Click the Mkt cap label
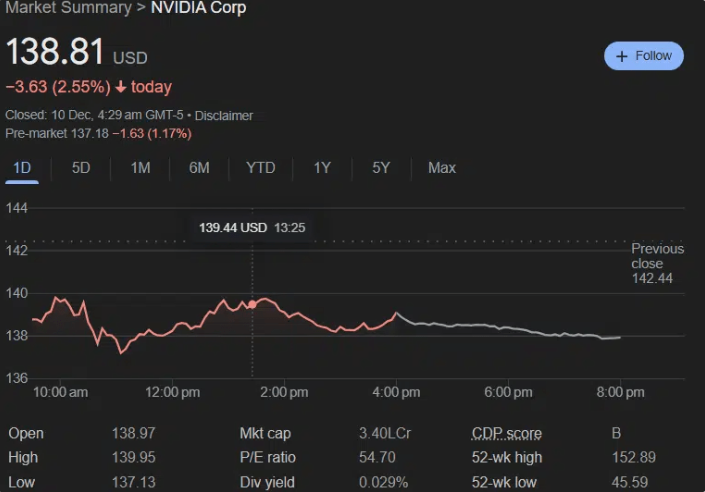The image size is (705, 492). (x=265, y=433)
